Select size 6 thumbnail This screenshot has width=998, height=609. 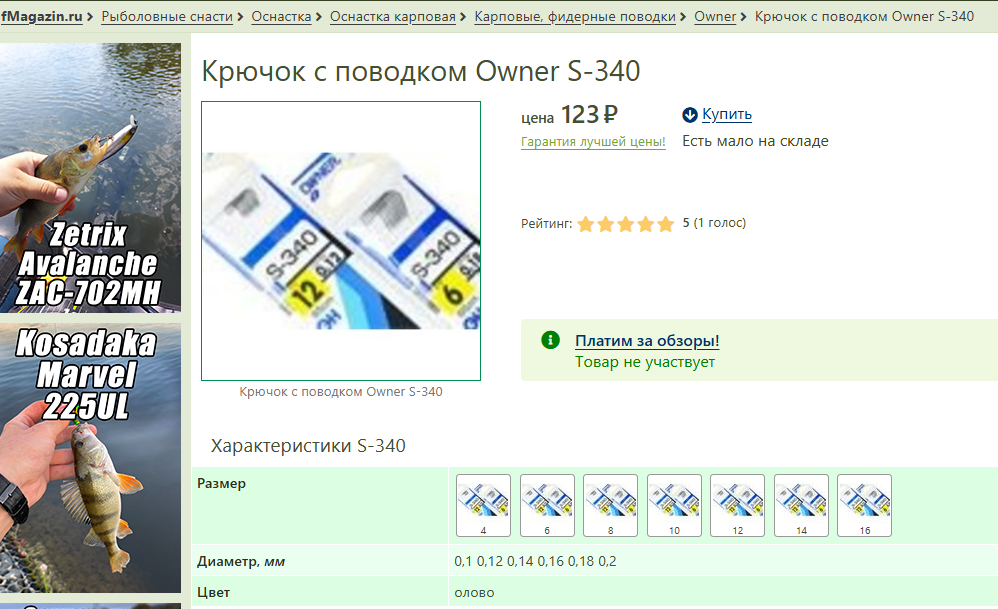547,505
